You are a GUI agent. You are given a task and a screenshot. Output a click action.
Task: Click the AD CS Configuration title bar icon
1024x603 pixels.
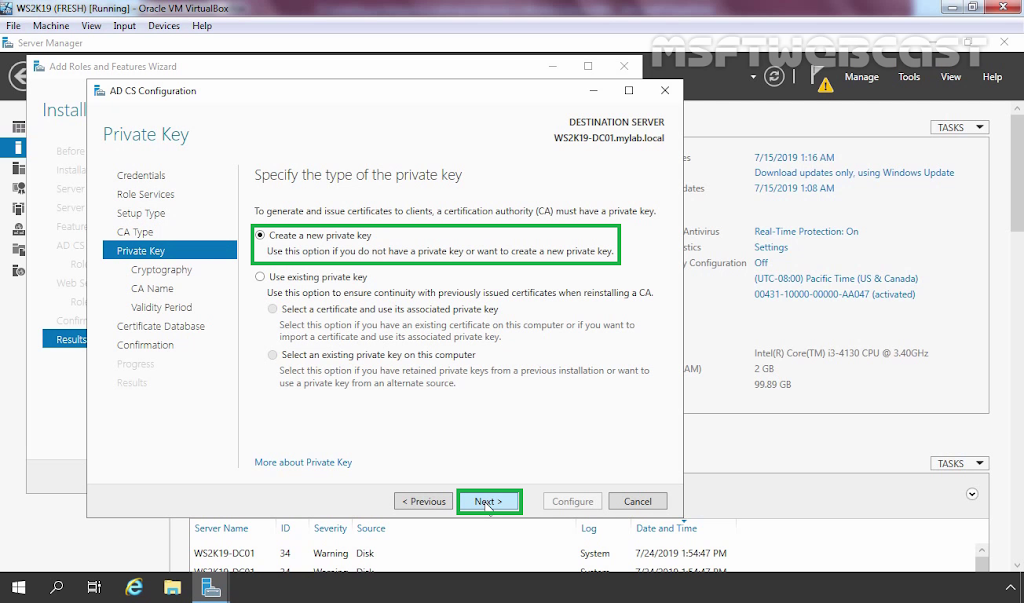99,91
